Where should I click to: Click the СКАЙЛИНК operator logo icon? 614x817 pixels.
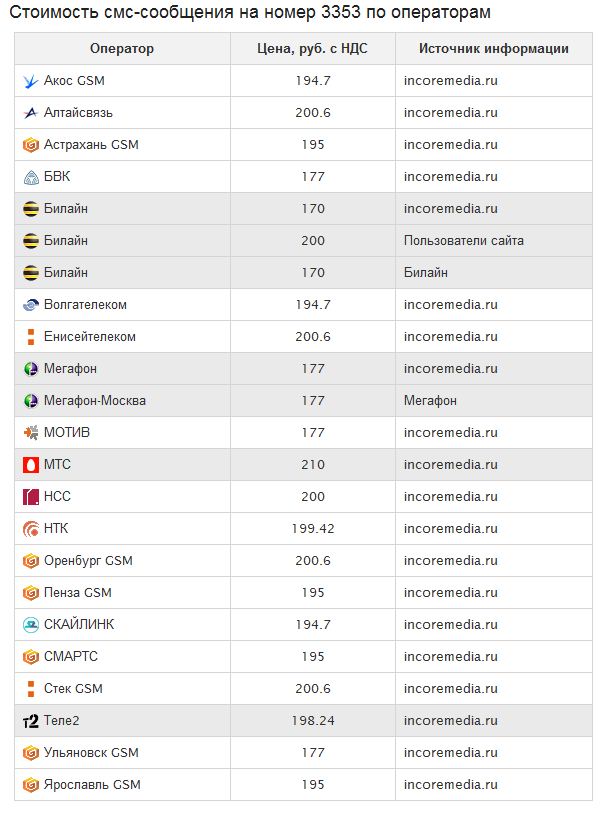pyautogui.click(x=30, y=625)
